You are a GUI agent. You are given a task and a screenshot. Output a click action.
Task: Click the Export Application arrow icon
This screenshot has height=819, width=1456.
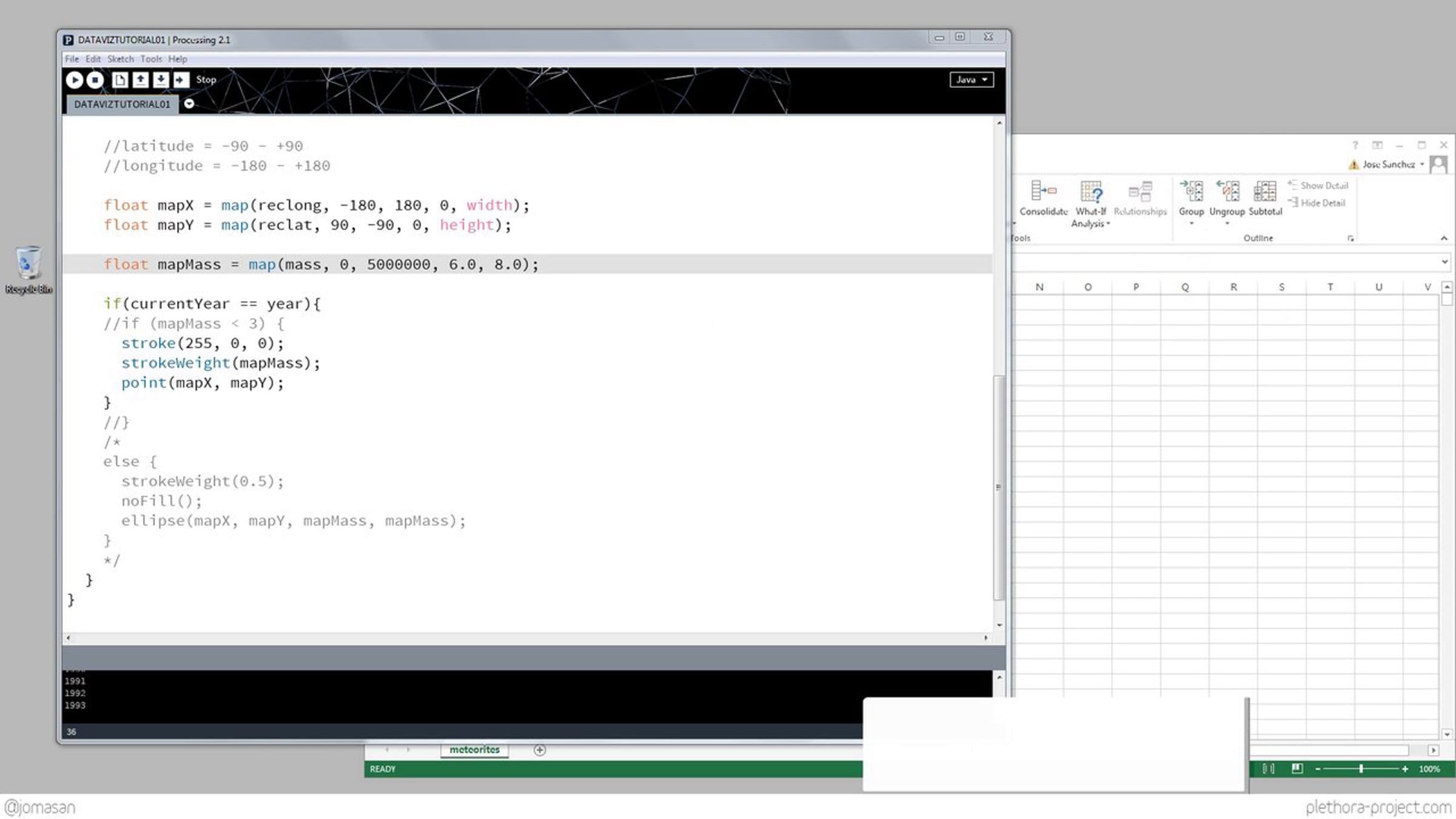[x=181, y=79]
